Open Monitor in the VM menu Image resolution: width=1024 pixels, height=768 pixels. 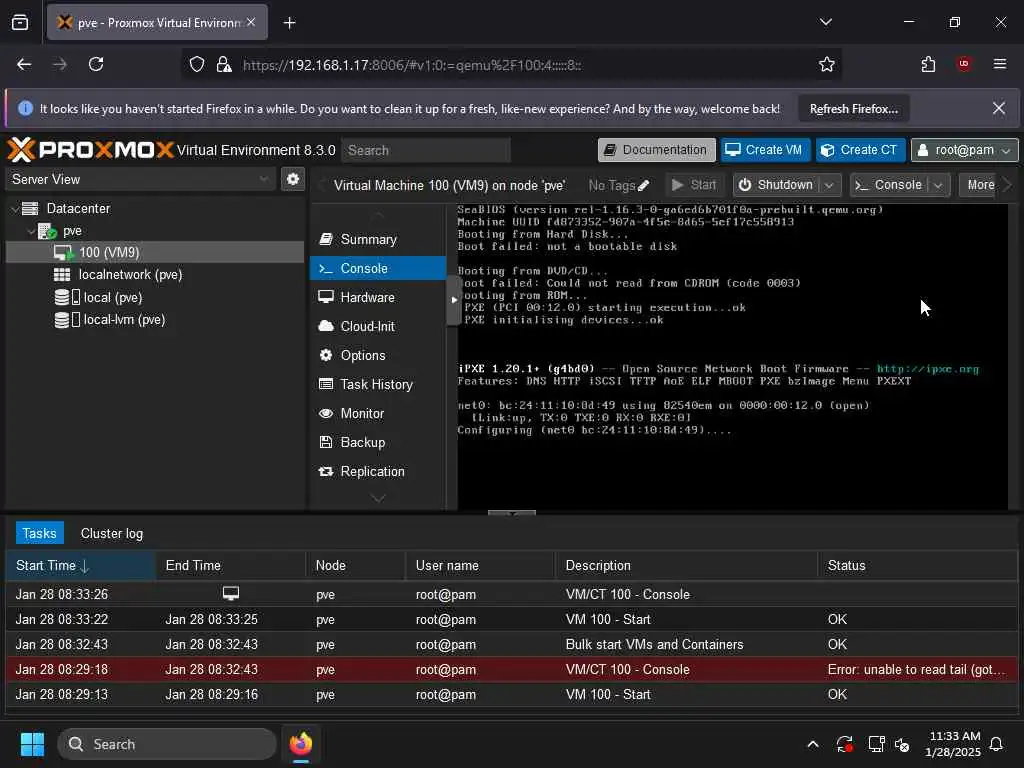[377, 413]
